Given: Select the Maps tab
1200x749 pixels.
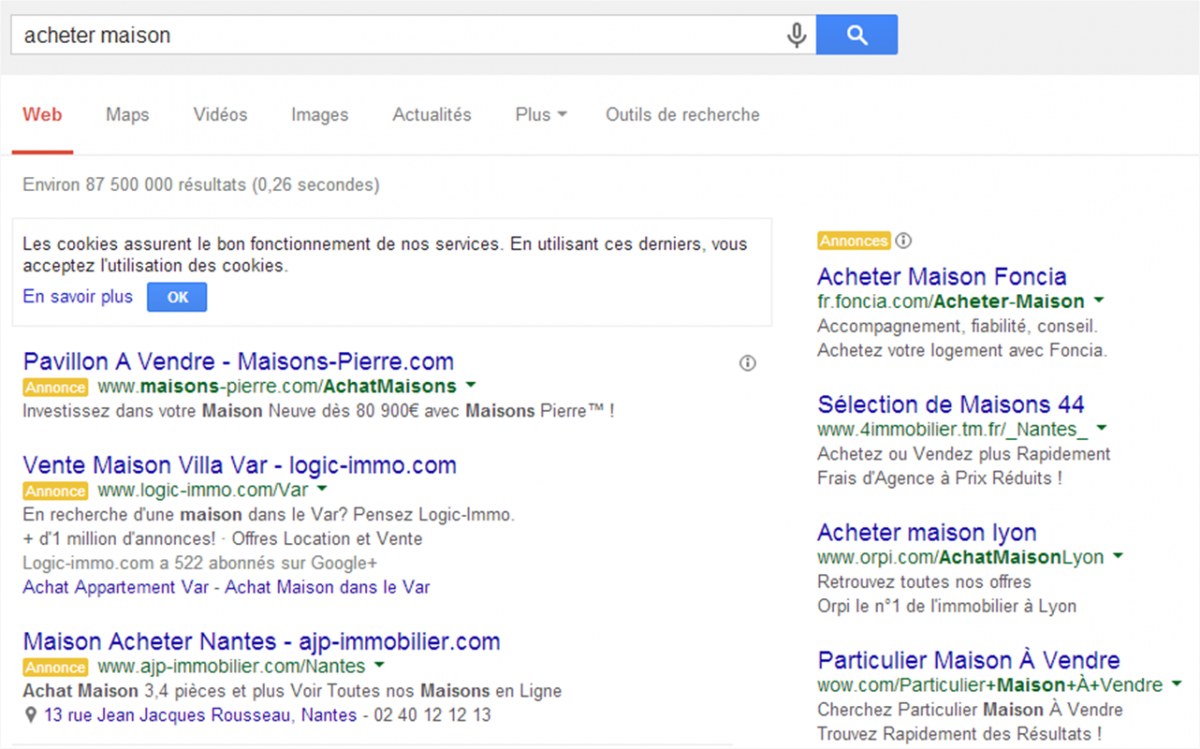Looking at the screenshot, I should [x=127, y=115].
